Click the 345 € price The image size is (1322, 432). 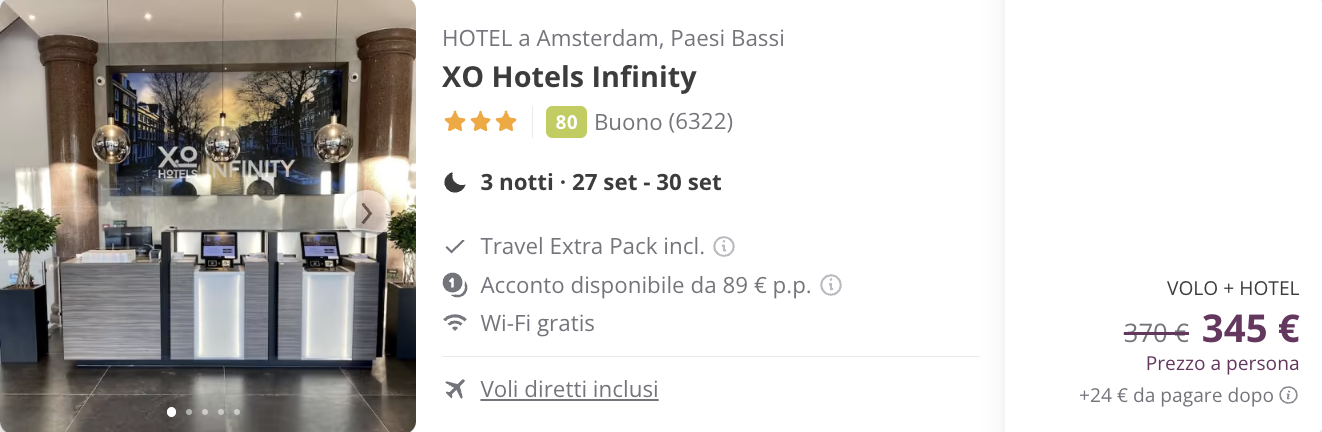[1250, 328]
